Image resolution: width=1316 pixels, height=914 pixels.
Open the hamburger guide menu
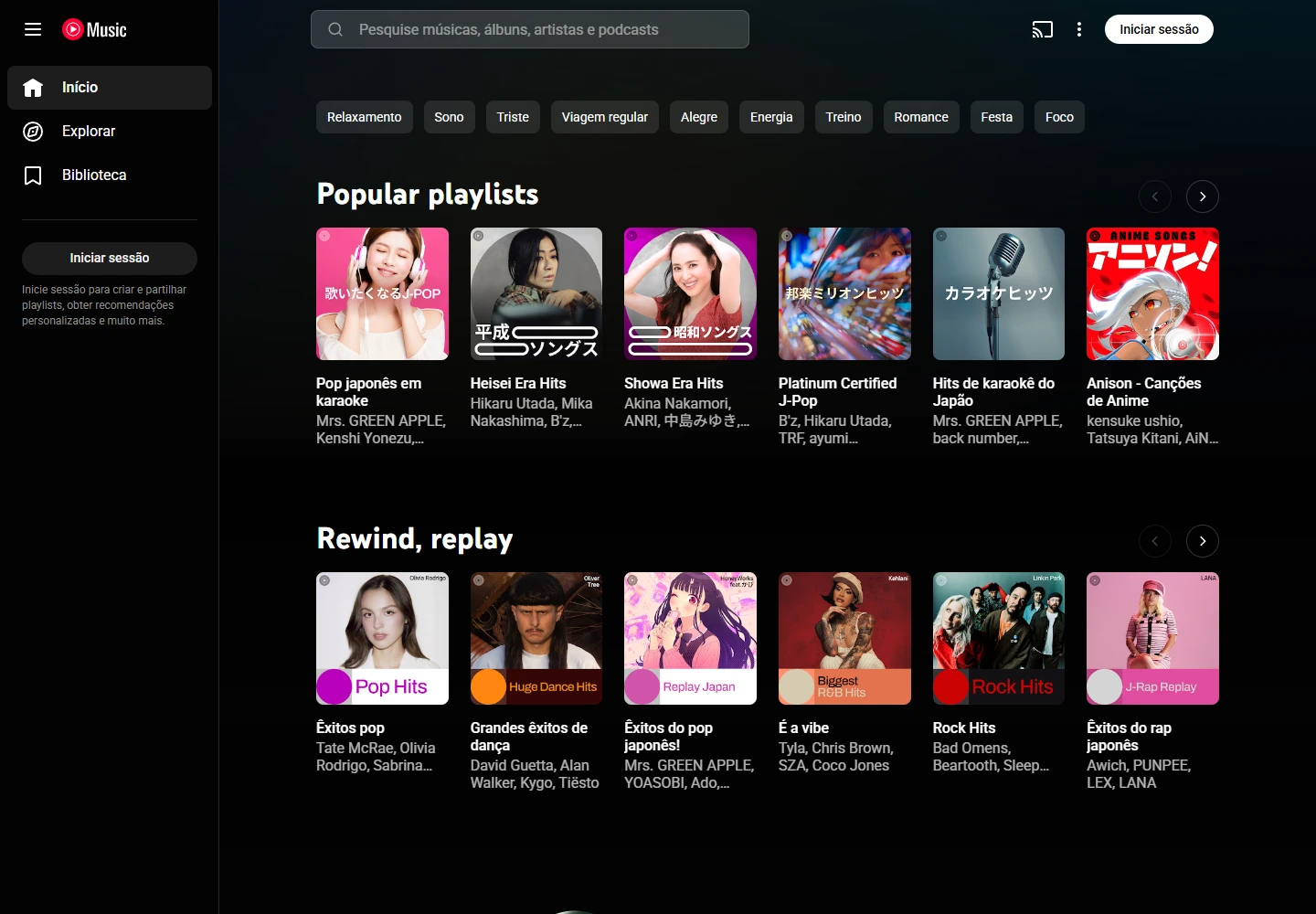click(33, 29)
